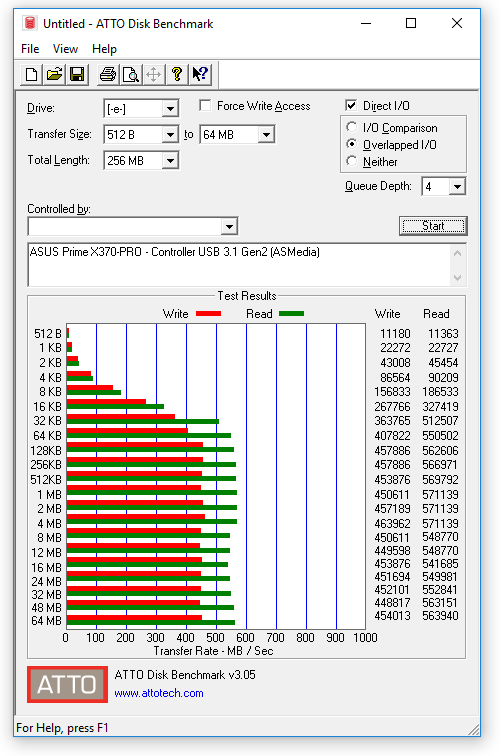Activate the context help arrow icon
501x756 pixels.
200,74
